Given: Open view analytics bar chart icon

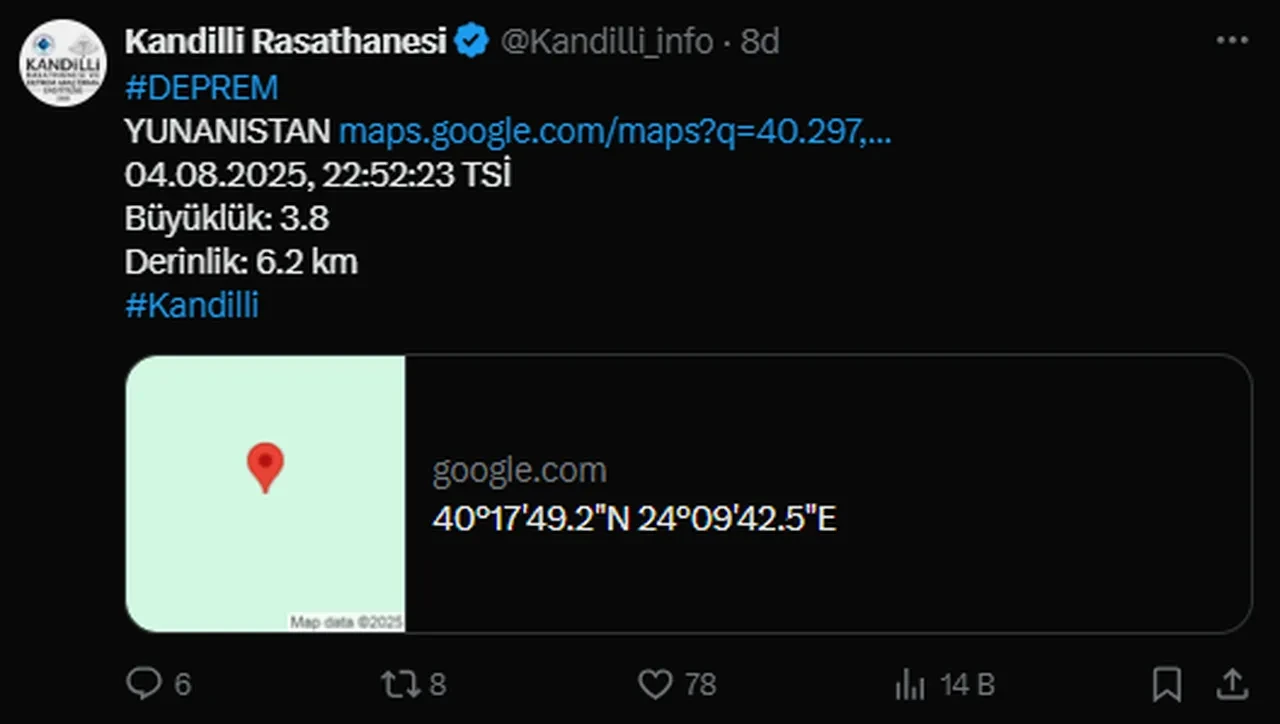Looking at the screenshot, I should (910, 685).
